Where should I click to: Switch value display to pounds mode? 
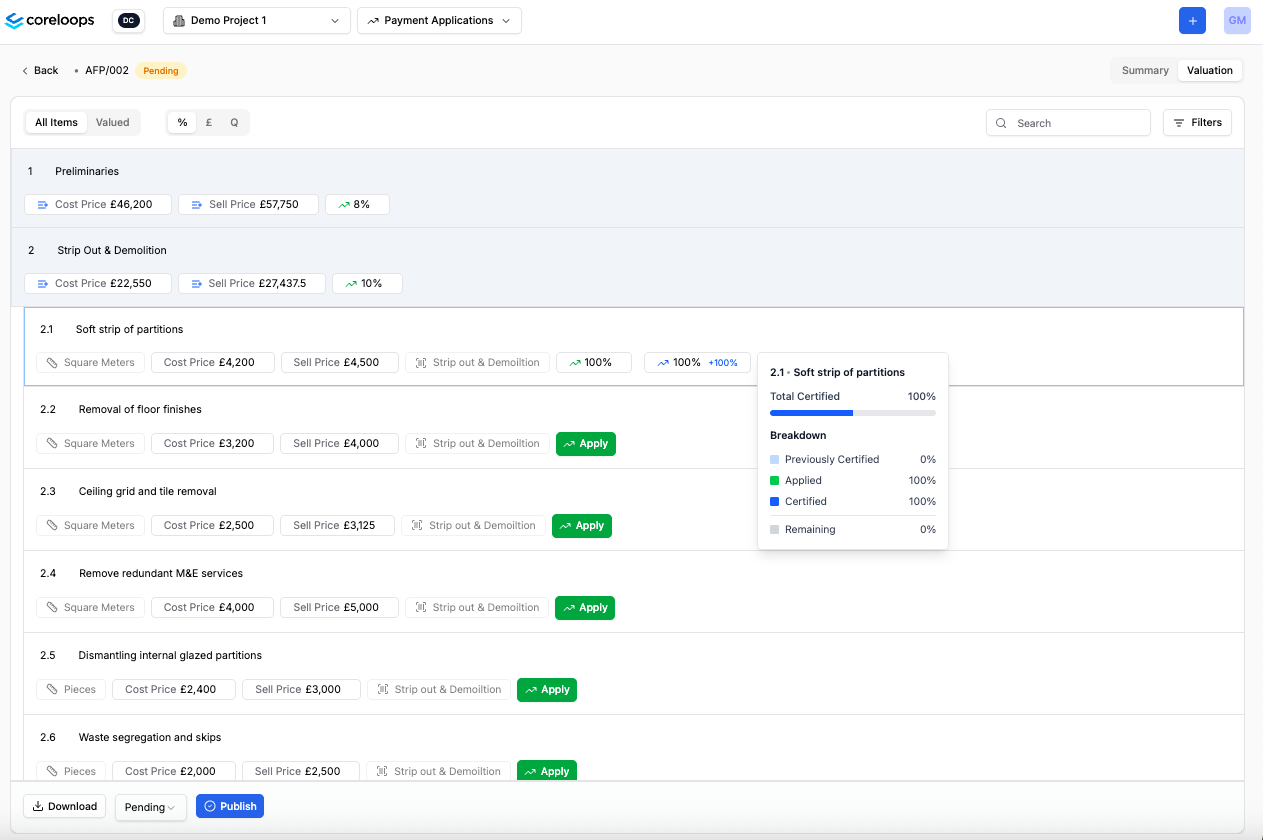point(208,123)
